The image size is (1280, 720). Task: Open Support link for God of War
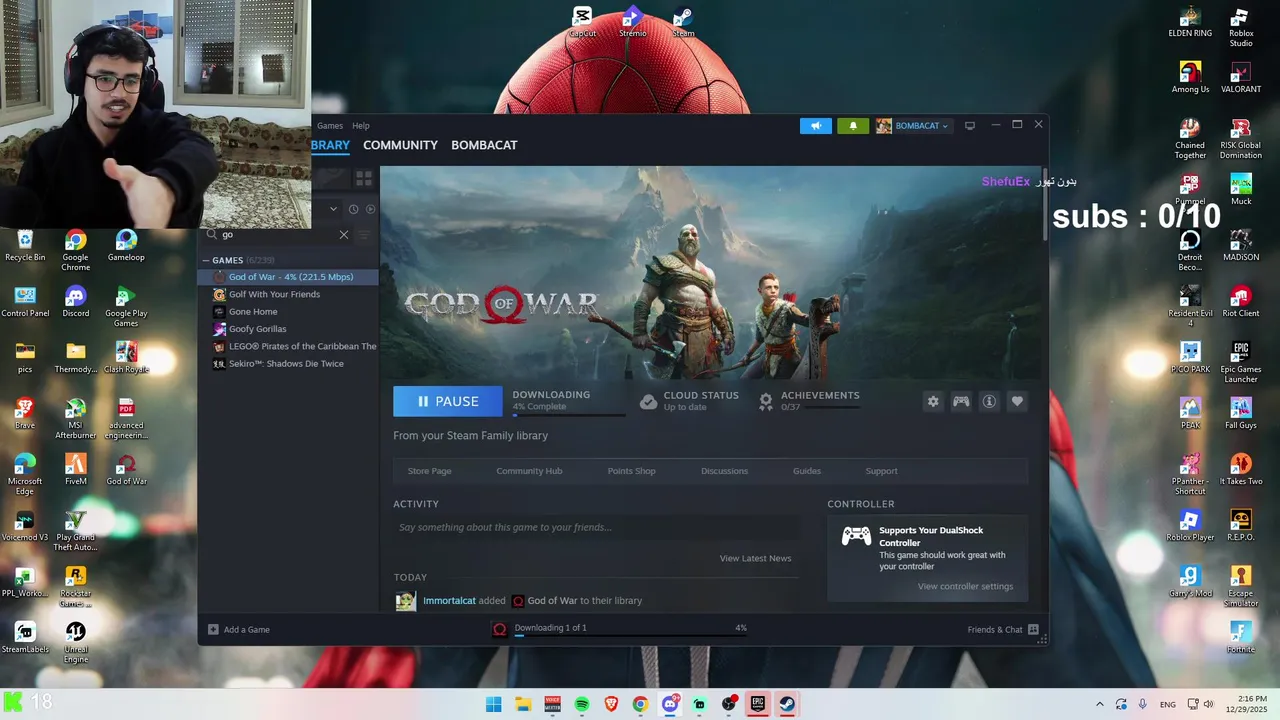point(881,471)
